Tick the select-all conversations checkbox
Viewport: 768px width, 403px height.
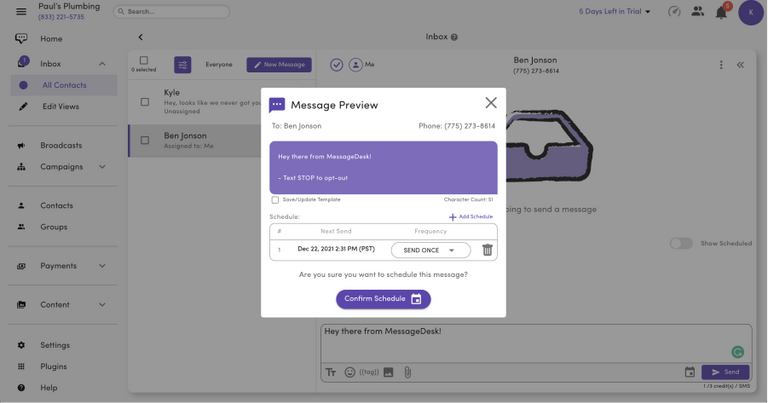[144, 60]
